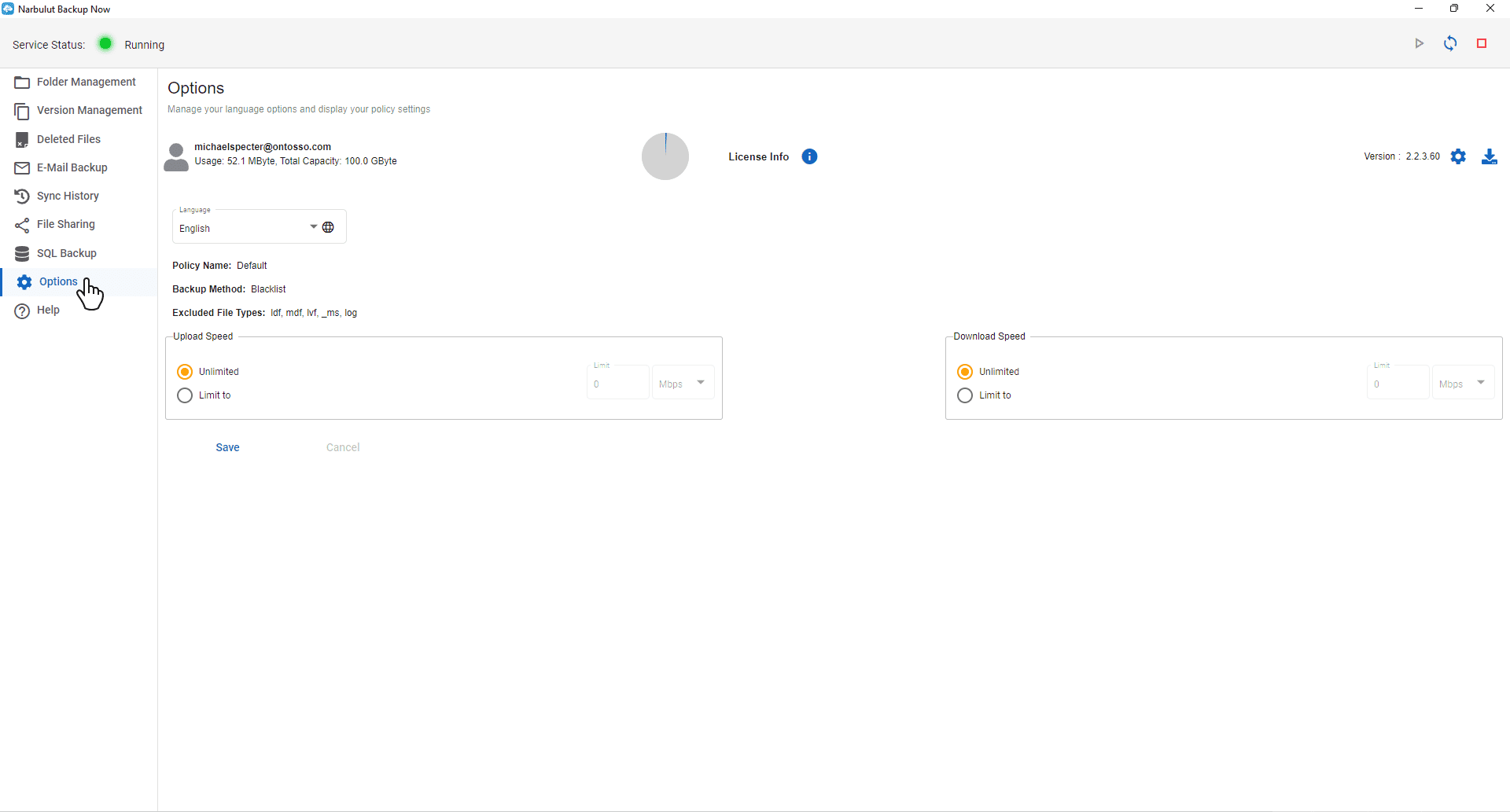Image resolution: width=1510 pixels, height=812 pixels.
Task: Click the Help question mark icon
Action: (x=22, y=310)
